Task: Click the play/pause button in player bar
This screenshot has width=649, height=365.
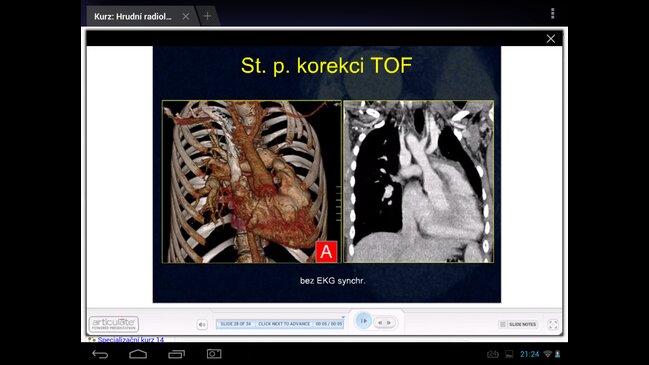Action: 363,321
